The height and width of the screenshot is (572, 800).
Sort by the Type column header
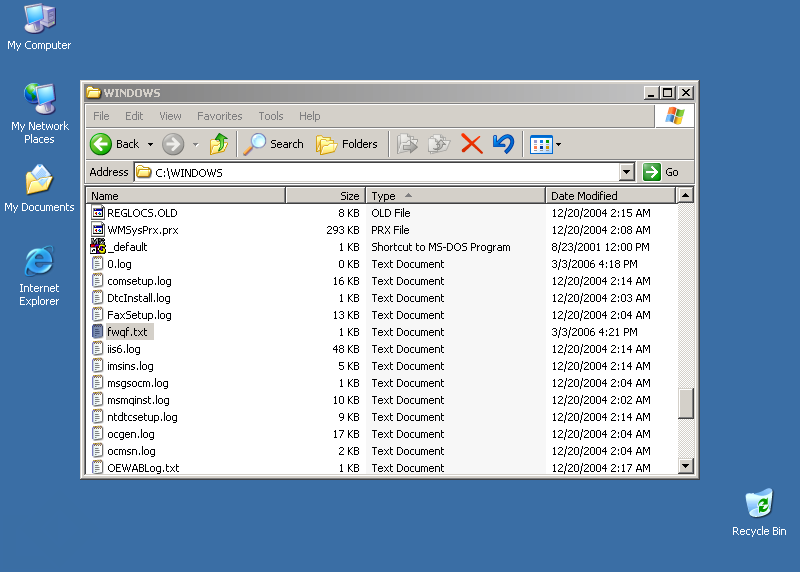456,195
